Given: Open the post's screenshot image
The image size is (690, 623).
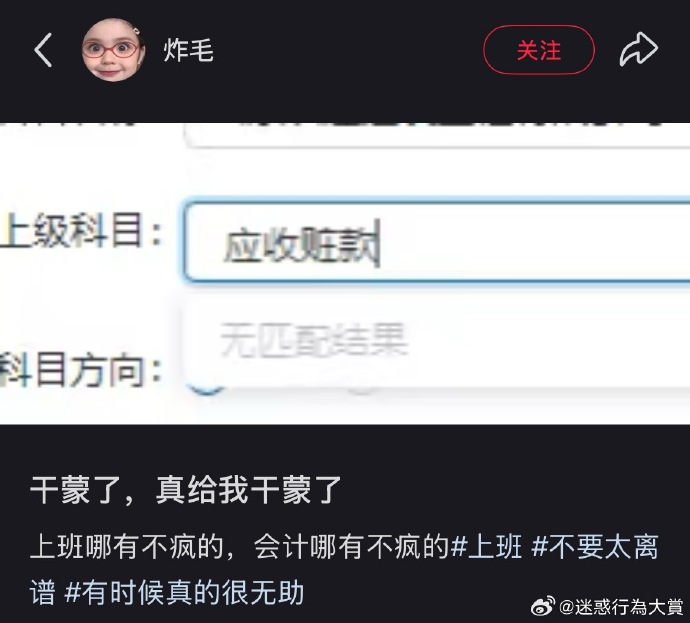Looking at the screenshot, I should click(x=345, y=274).
